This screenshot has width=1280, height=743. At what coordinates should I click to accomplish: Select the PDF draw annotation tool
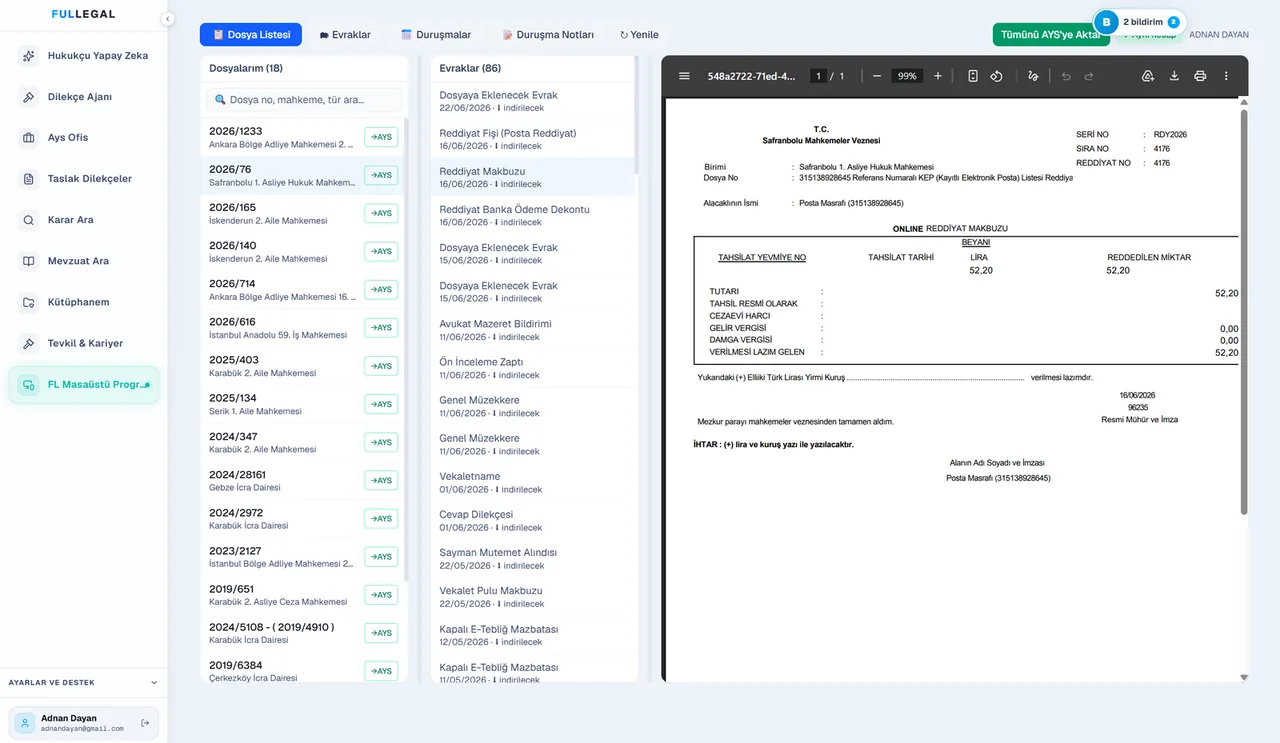click(1033, 76)
